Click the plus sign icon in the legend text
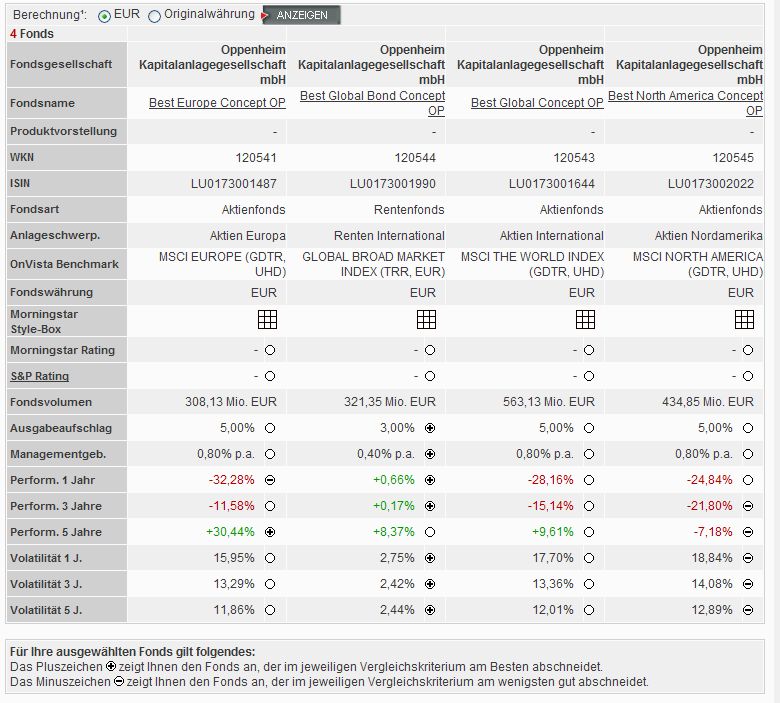 111,666
